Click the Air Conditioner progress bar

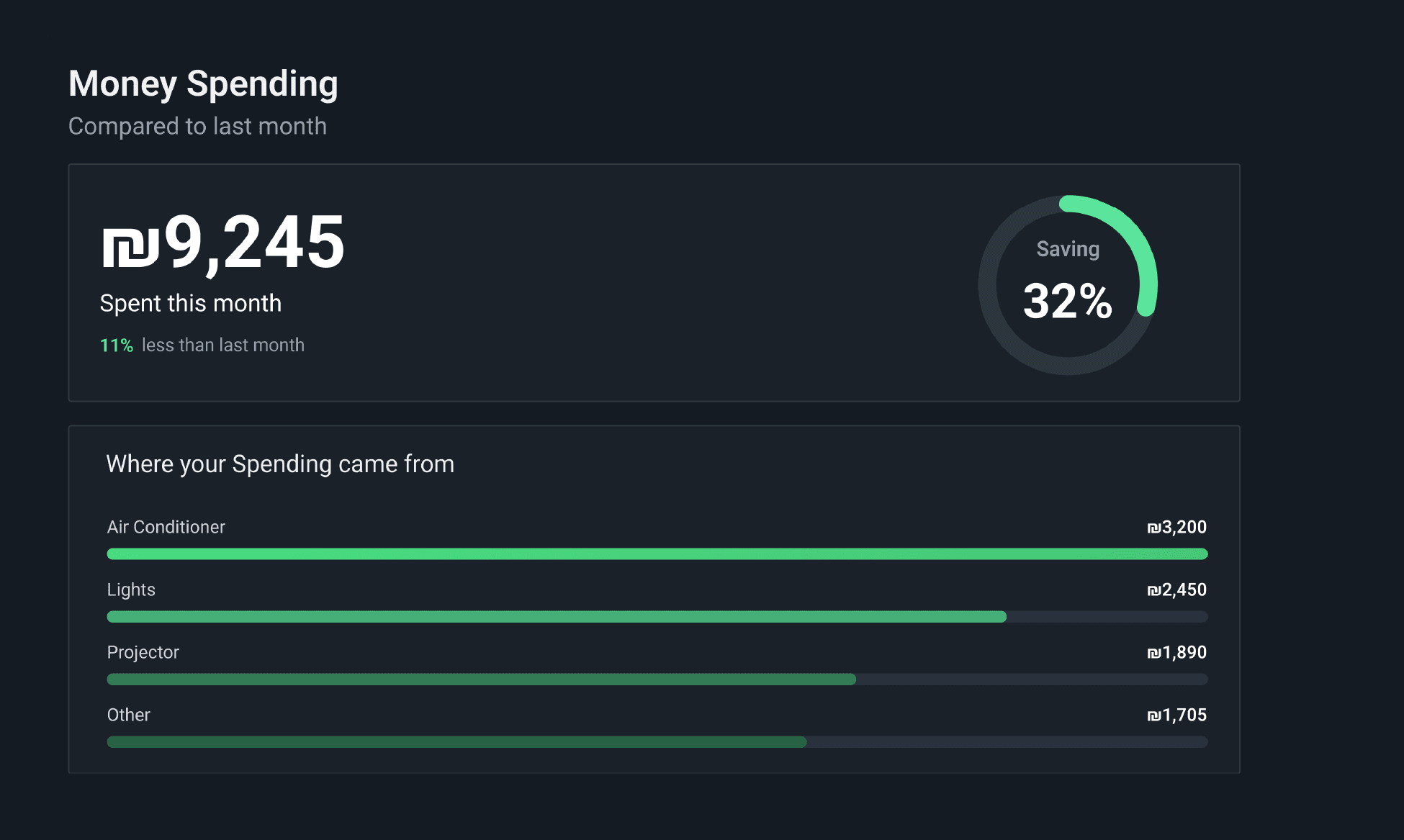656,554
